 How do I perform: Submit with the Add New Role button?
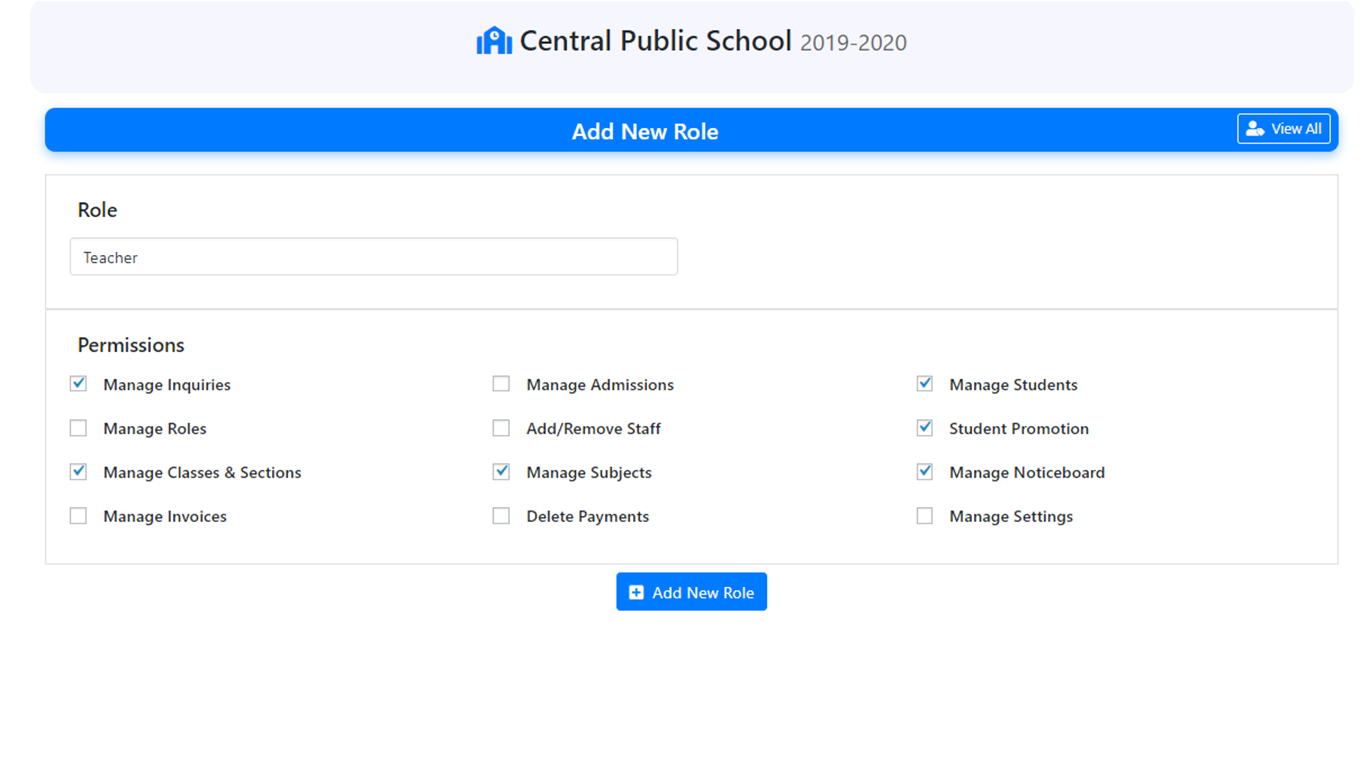point(691,592)
